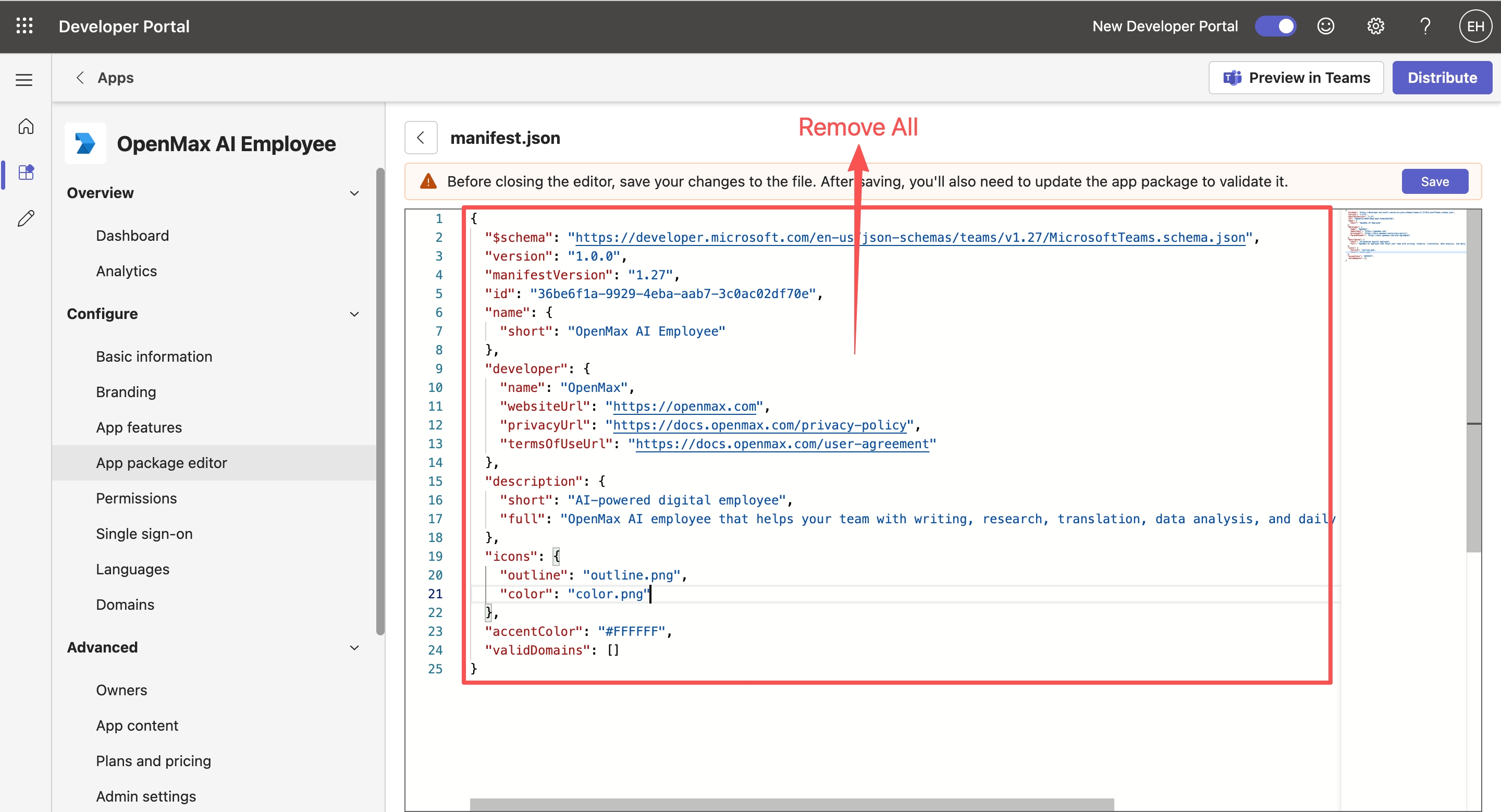Open Plans and pricing
Screen dimensions: 1501x812
coord(153,761)
